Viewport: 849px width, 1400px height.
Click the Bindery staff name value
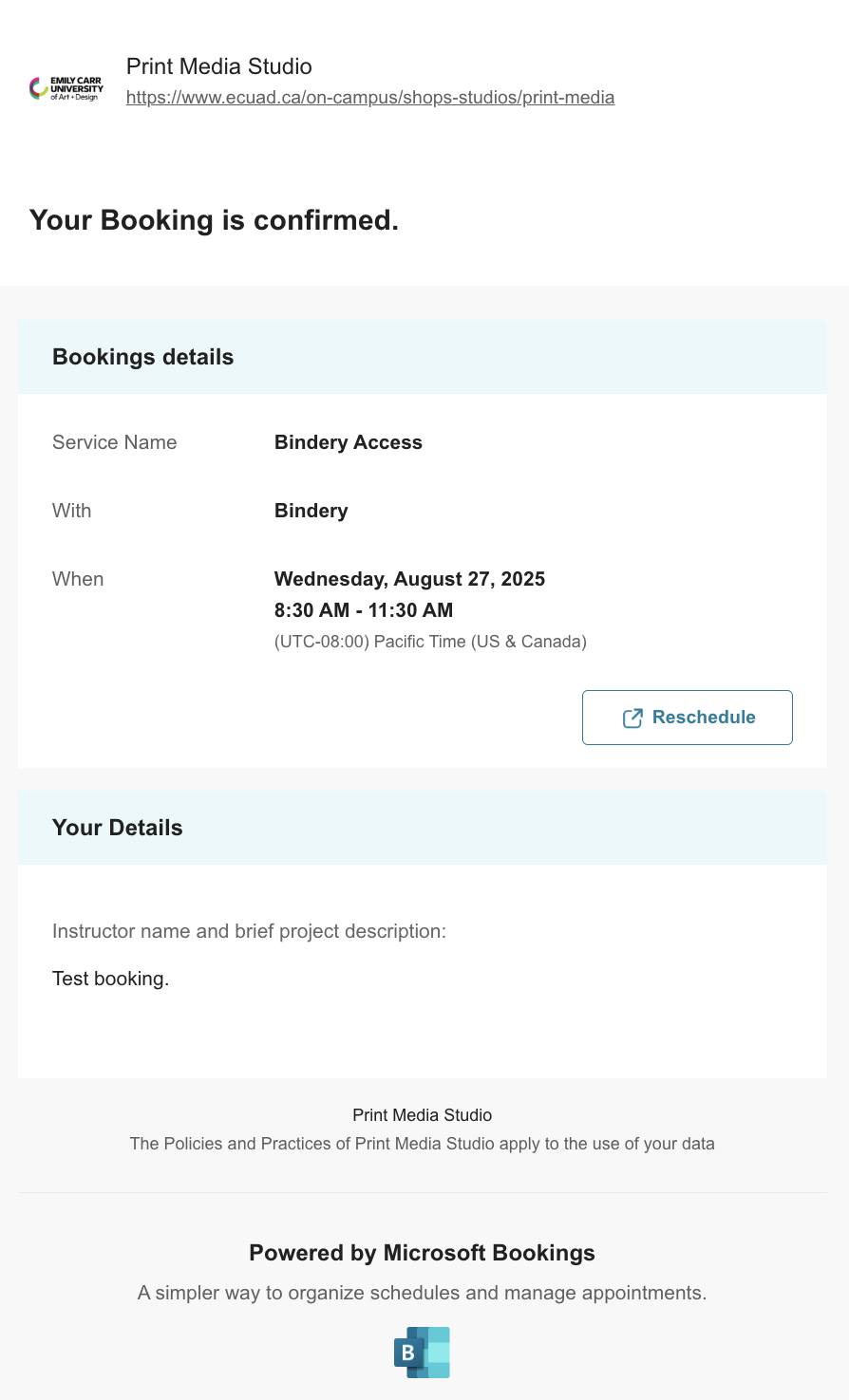point(311,511)
